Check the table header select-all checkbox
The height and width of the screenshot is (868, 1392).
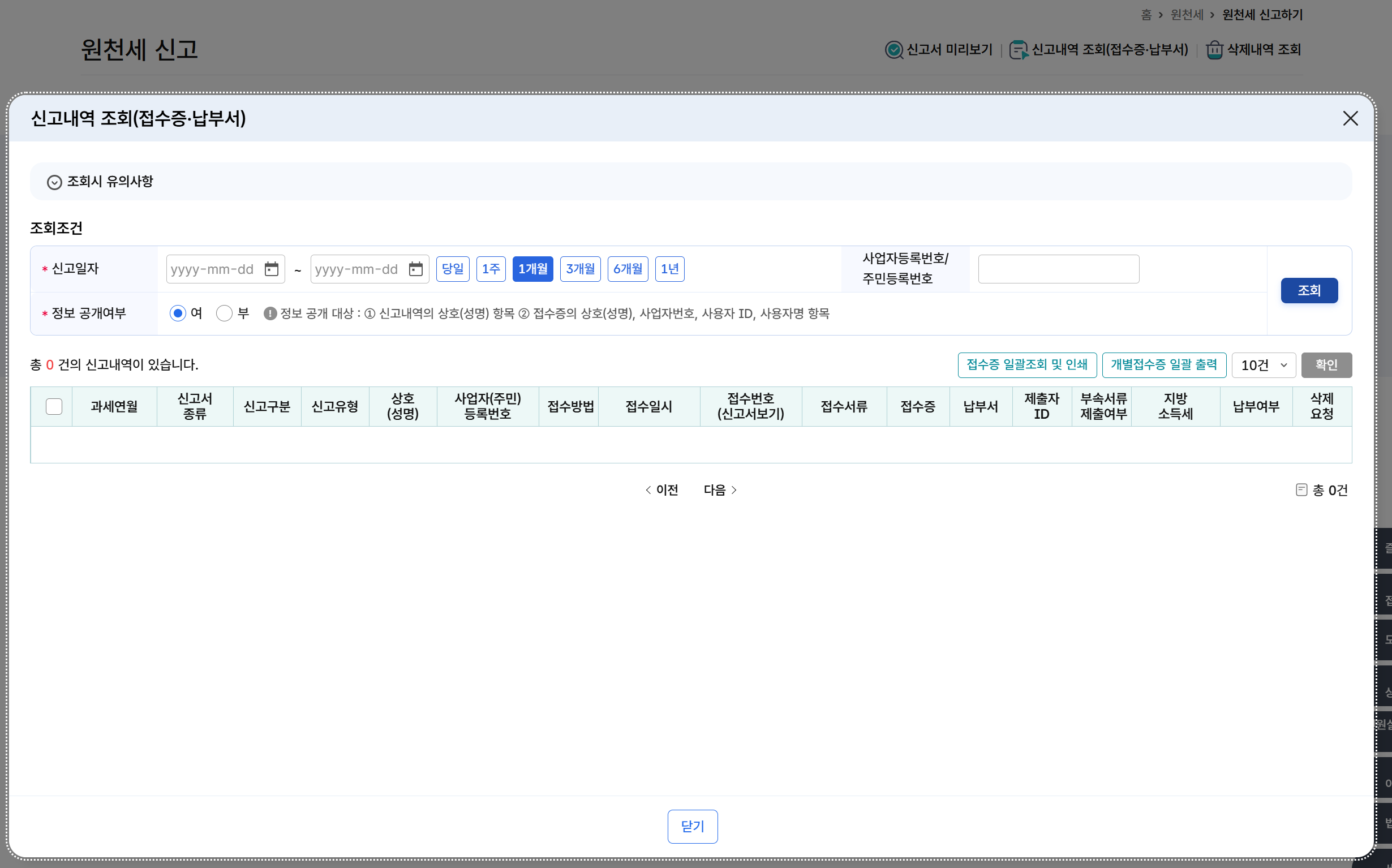(54, 406)
